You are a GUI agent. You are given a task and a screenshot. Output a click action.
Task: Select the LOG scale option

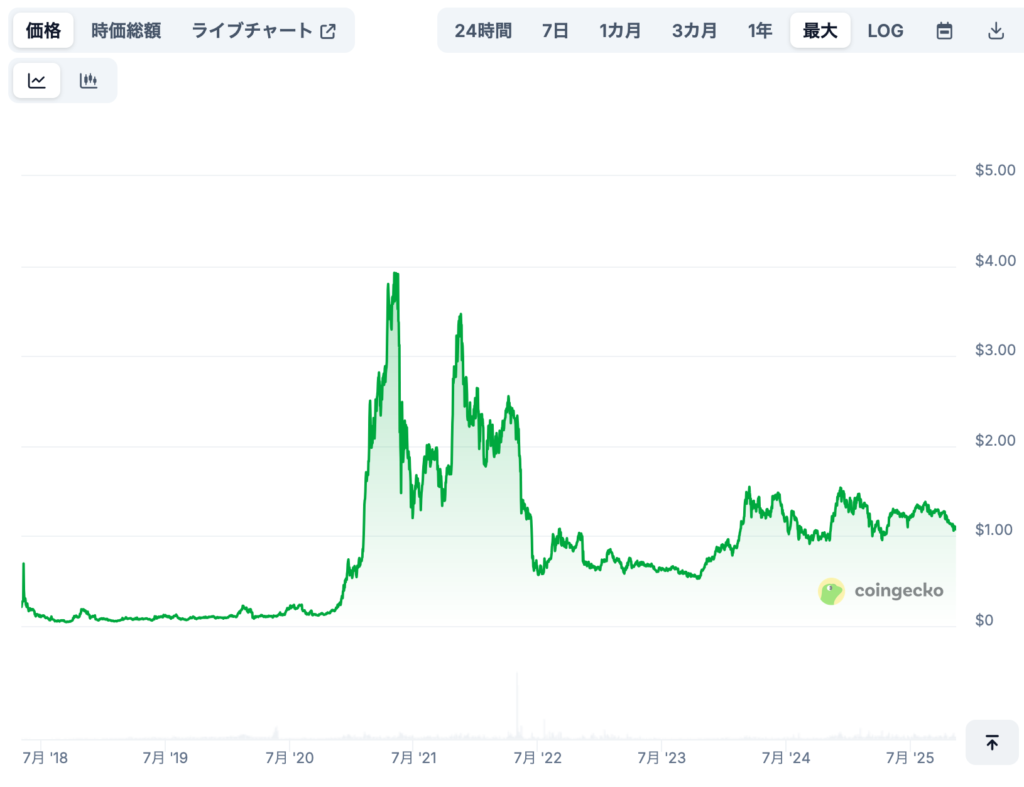coord(885,30)
